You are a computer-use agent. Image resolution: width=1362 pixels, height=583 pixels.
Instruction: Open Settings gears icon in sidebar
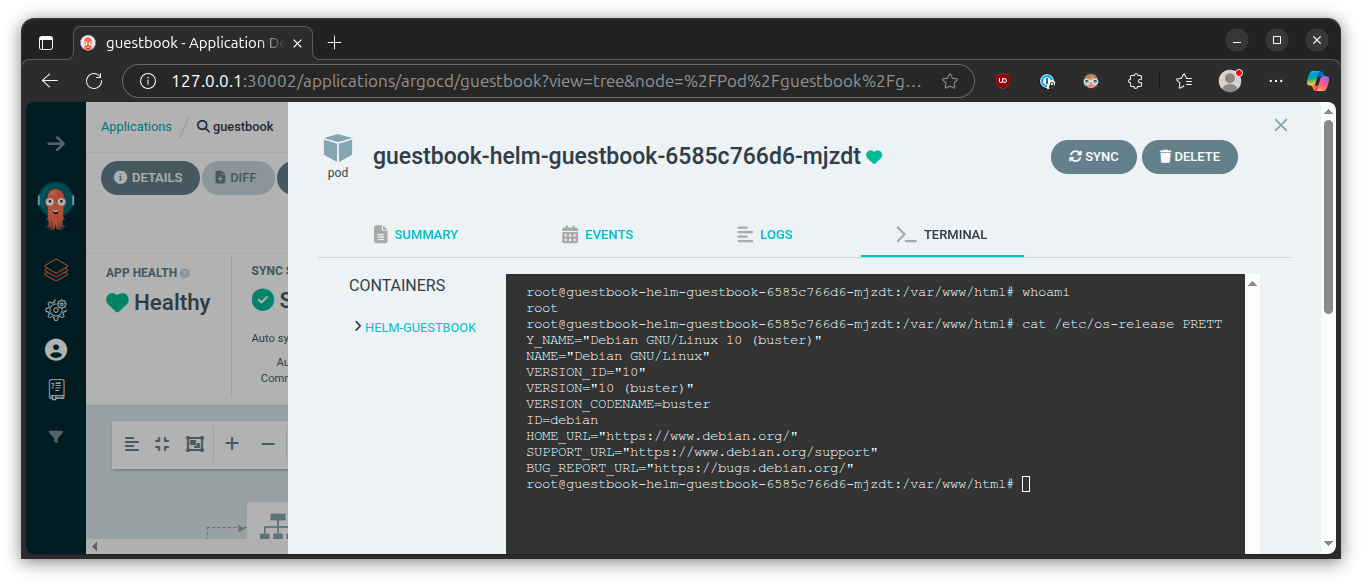pos(56,310)
